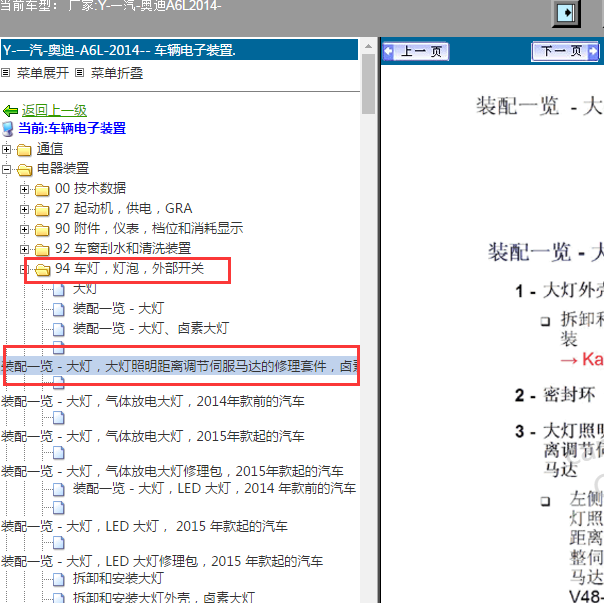Image resolution: width=604 pixels, height=603 pixels.
Task: Select the 电器装置 tree label
Action: 63,168
